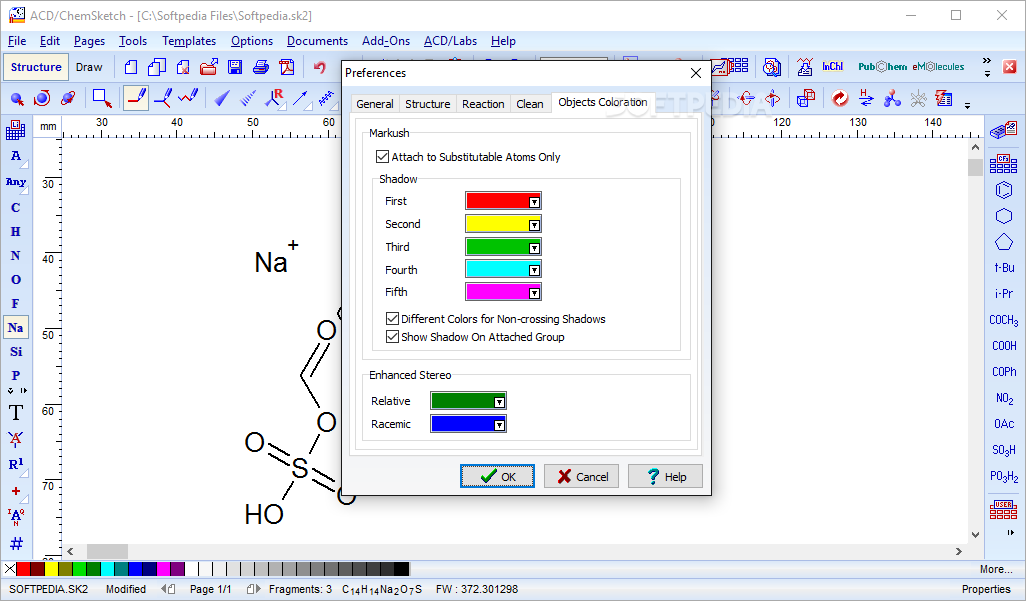The width and height of the screenshot is (1026, 601).
Task: Switch to Draw mode toggle
Action: point(89,67)
